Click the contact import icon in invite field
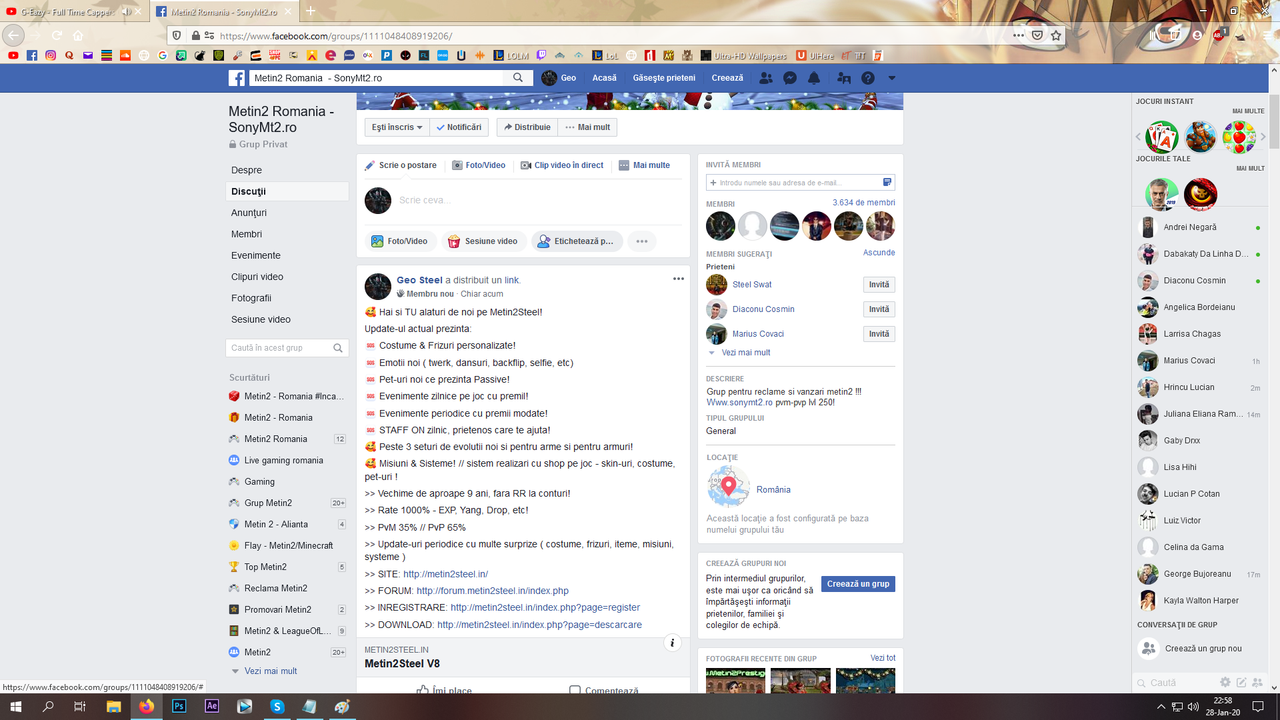Screen dimensions: 1280x720 pos(887,182)
